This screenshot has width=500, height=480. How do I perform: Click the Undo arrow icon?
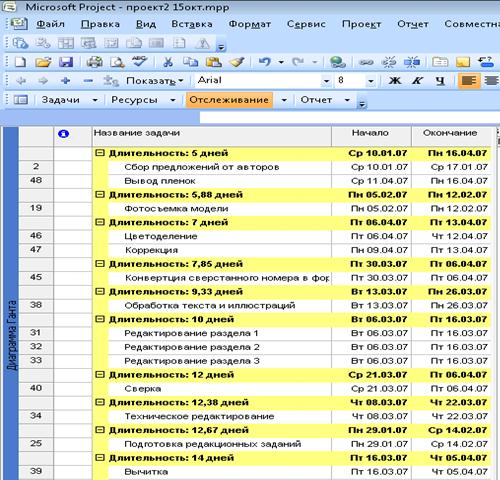click(x=265, y=62)
